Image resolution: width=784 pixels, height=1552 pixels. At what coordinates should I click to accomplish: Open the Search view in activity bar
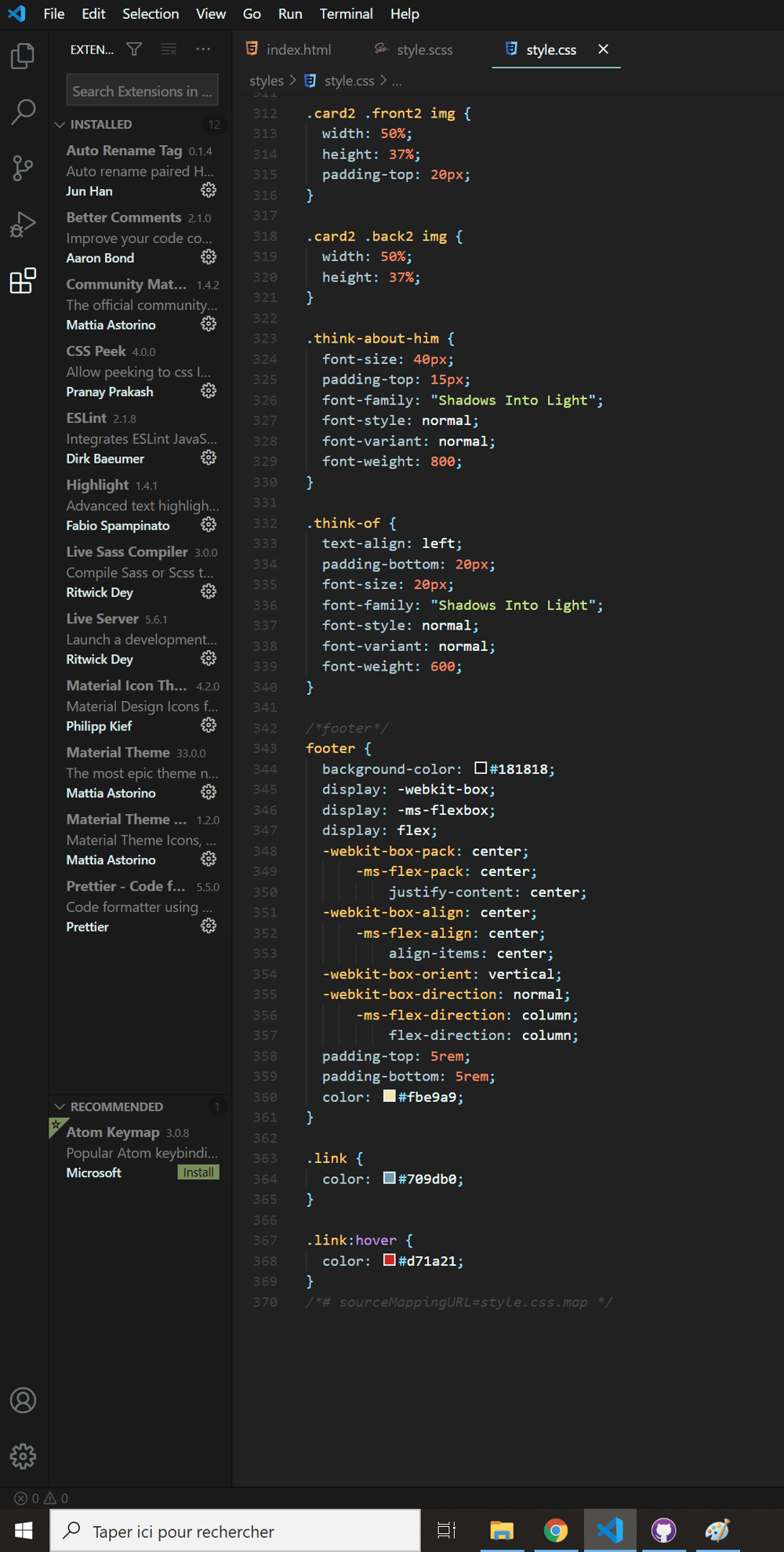23,111
